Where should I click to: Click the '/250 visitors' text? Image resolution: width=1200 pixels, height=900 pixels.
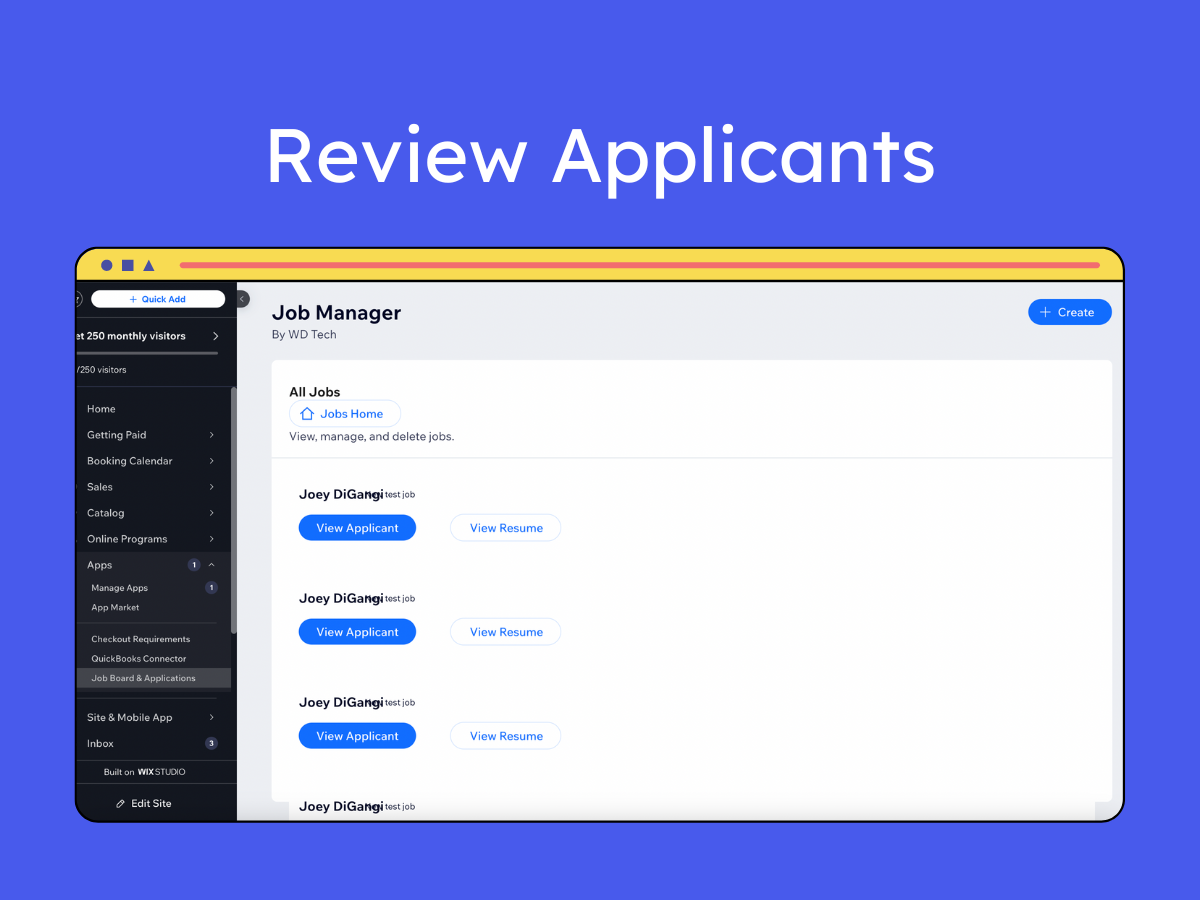pos(102,370)
